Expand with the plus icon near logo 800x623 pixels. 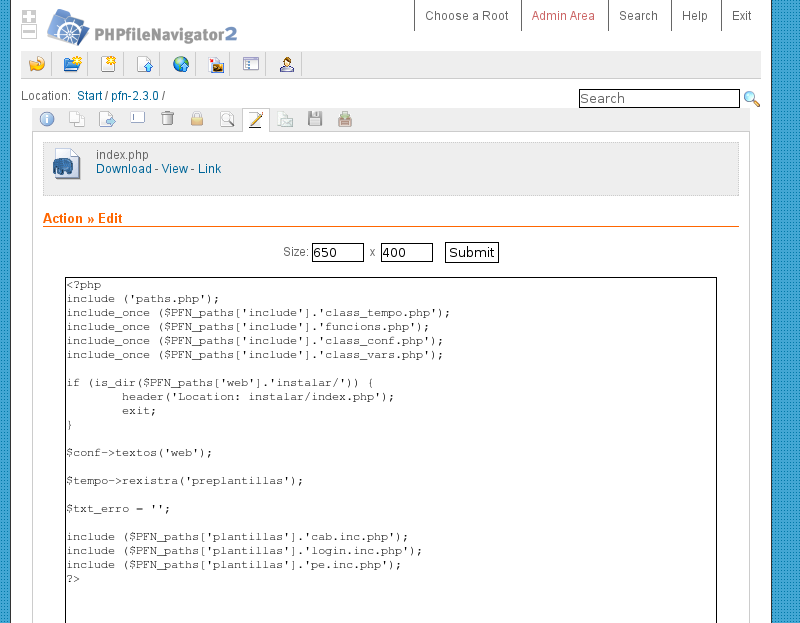[29, 17]
